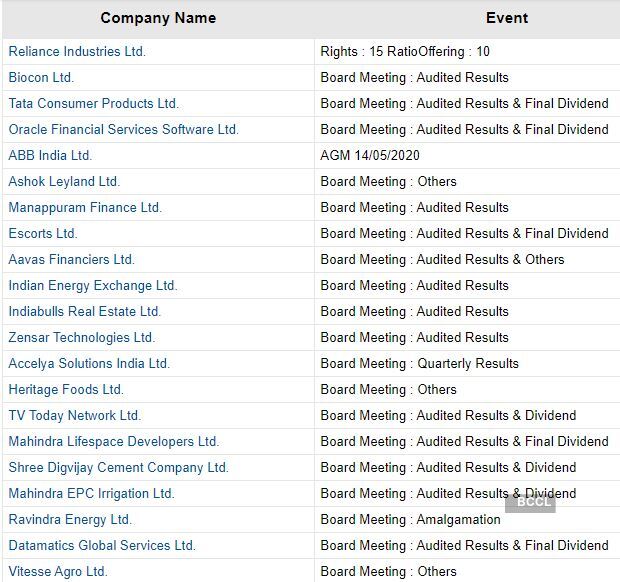Click the Company Name column header
Image resolution: width=620 pixels, height=582 pixels.
pyautogui.click(x=158, y=18)
